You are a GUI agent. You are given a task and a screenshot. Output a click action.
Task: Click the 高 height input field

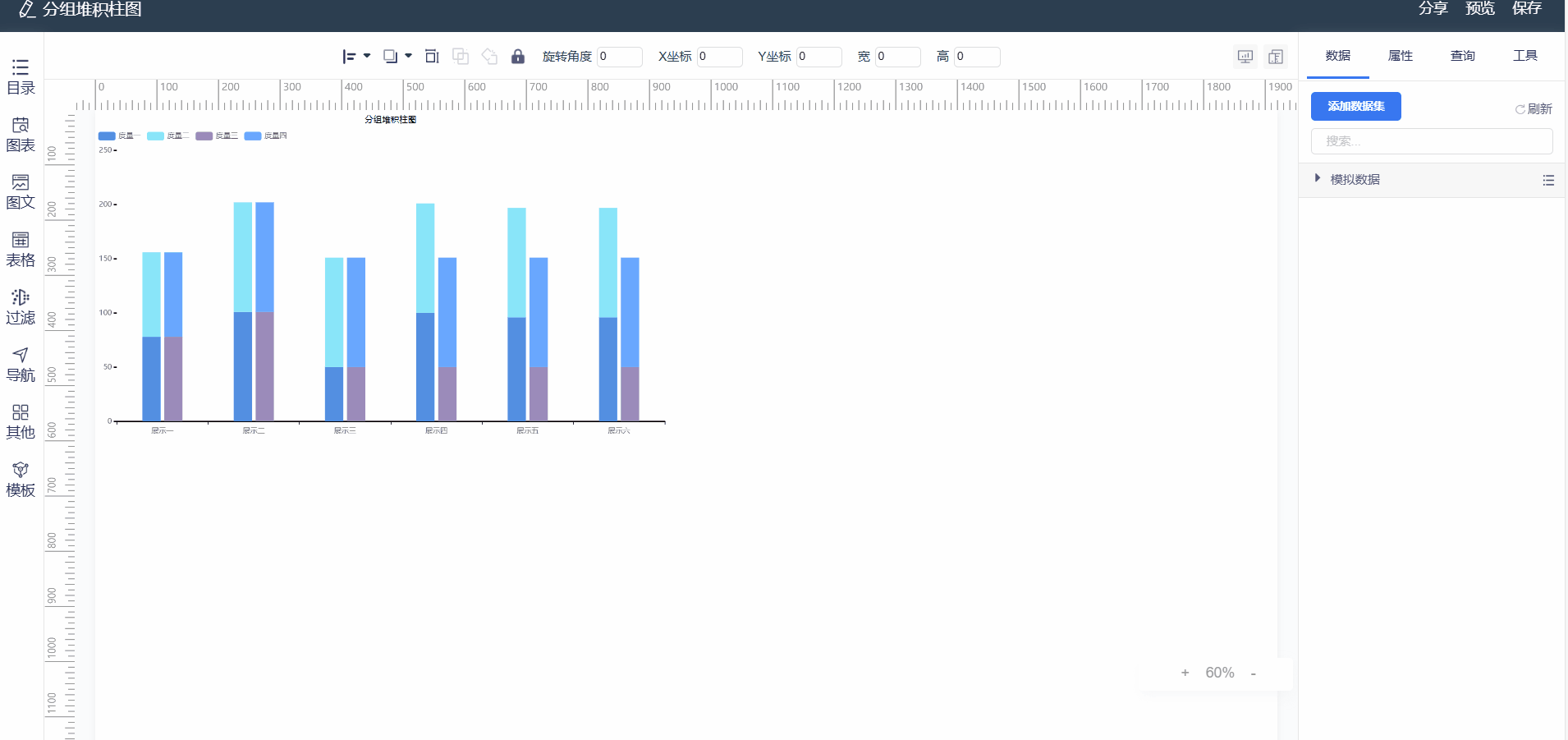pyautogui.click(x=977, y=57)
